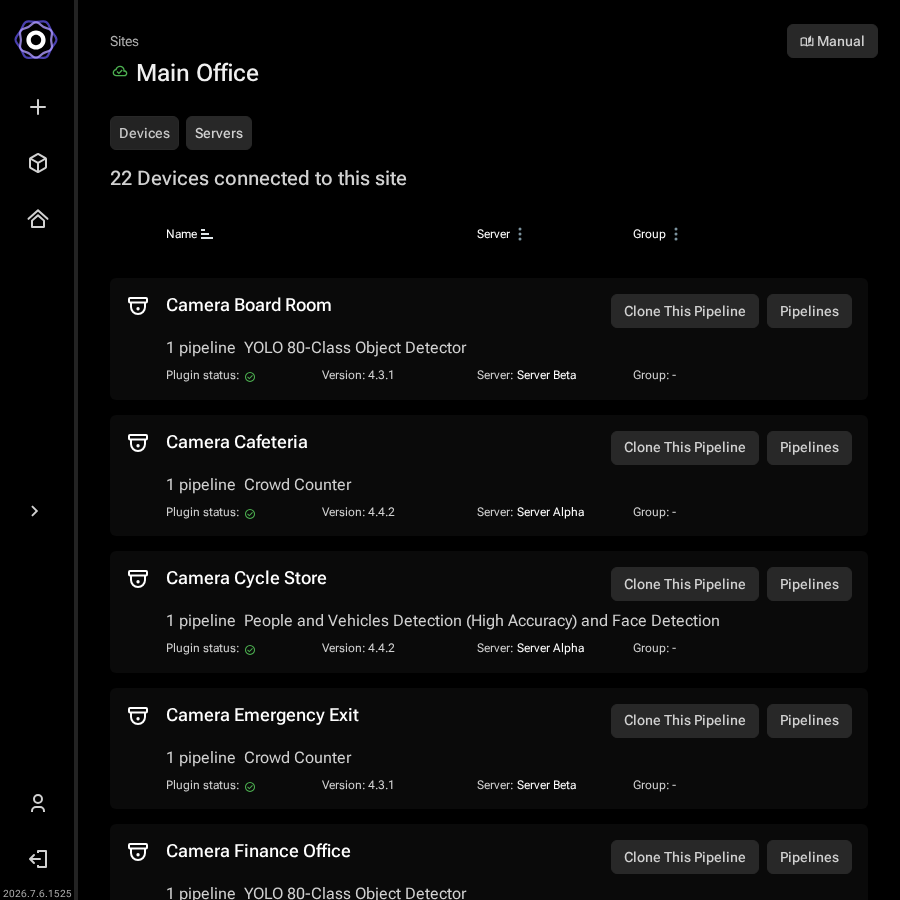The height and width of the screenshot is (900, 900).
Task: Select the Camera Cycle Store title
Action: coord(246,578)
